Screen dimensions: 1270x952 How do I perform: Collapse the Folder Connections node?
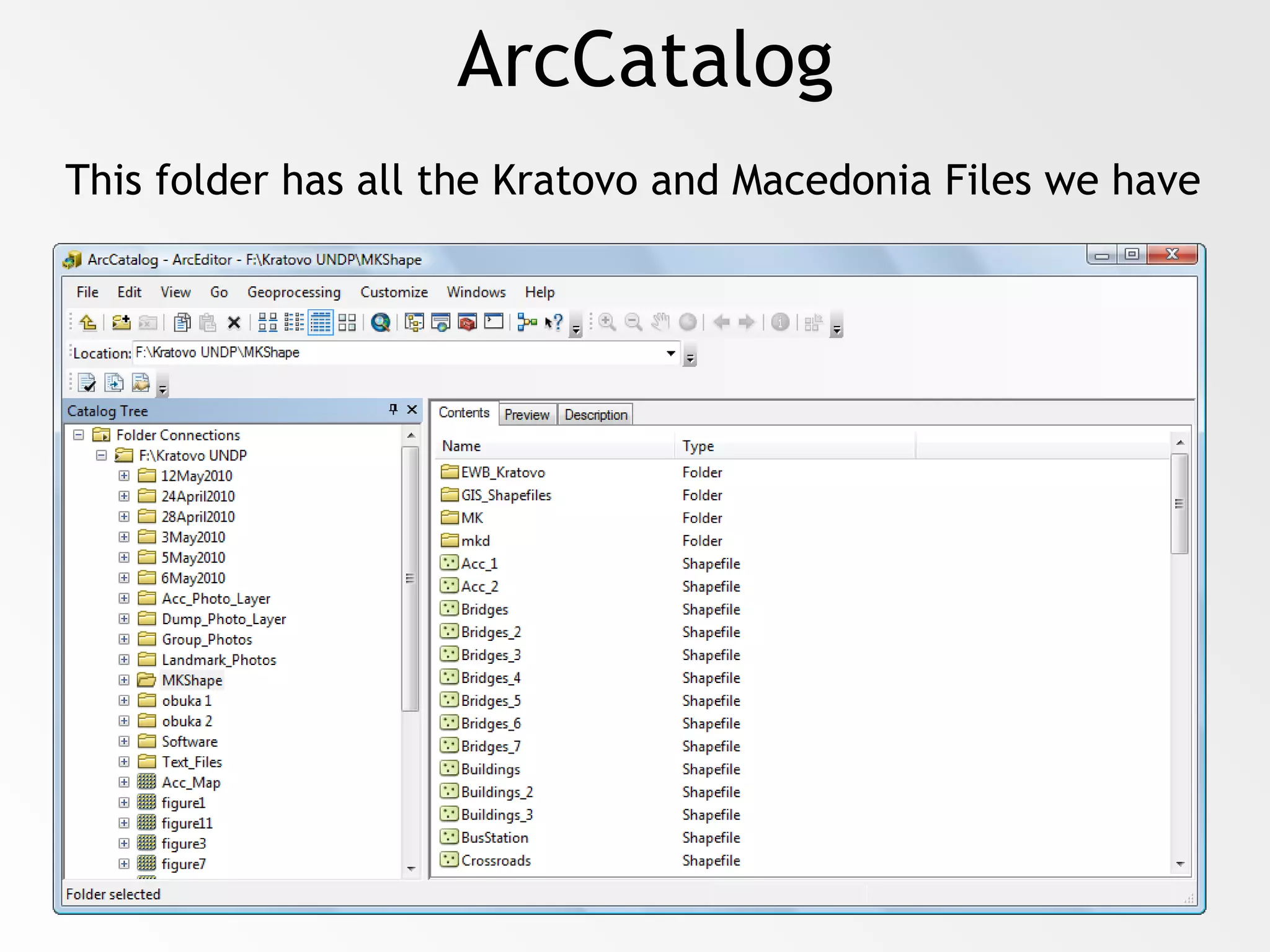pos(79,434)
